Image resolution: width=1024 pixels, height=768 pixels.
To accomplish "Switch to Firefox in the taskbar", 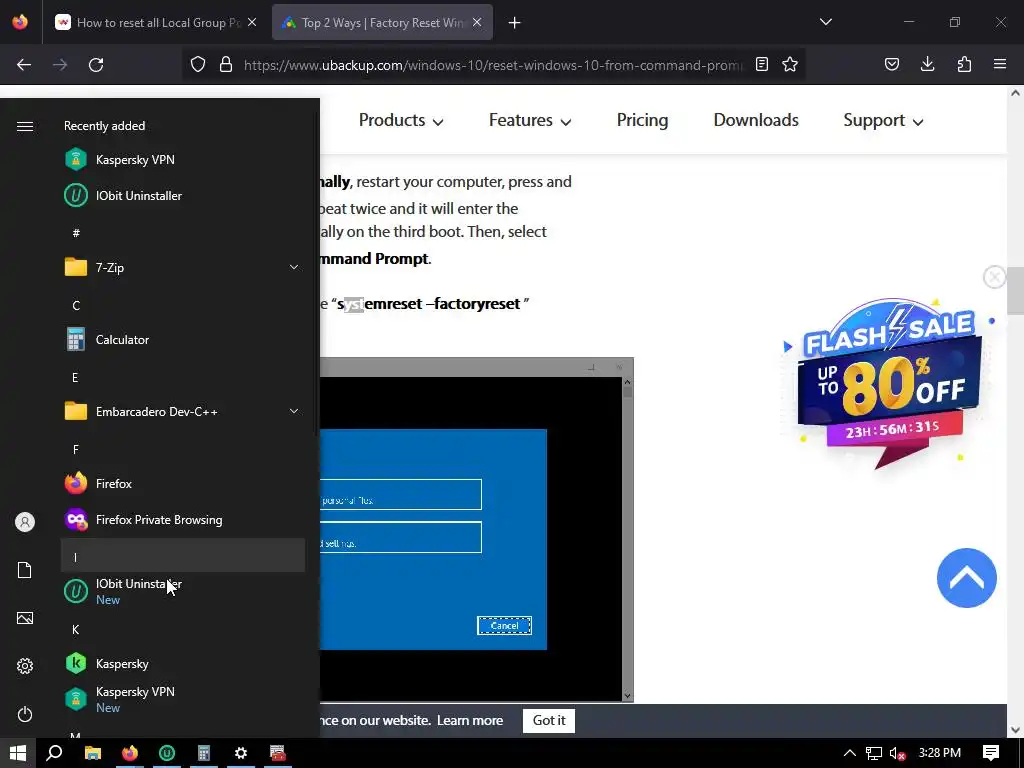I will point(130,753).
